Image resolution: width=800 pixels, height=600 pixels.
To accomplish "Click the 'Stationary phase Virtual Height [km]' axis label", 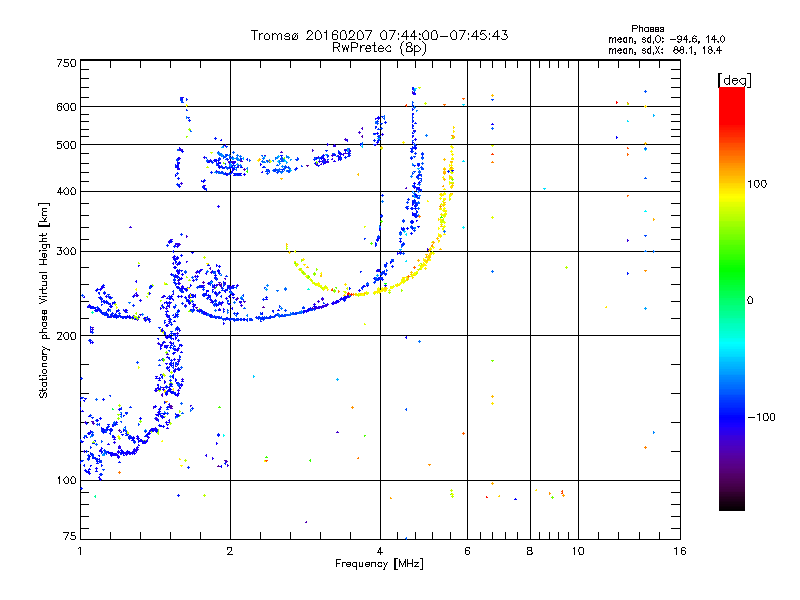I will [43, 301].
